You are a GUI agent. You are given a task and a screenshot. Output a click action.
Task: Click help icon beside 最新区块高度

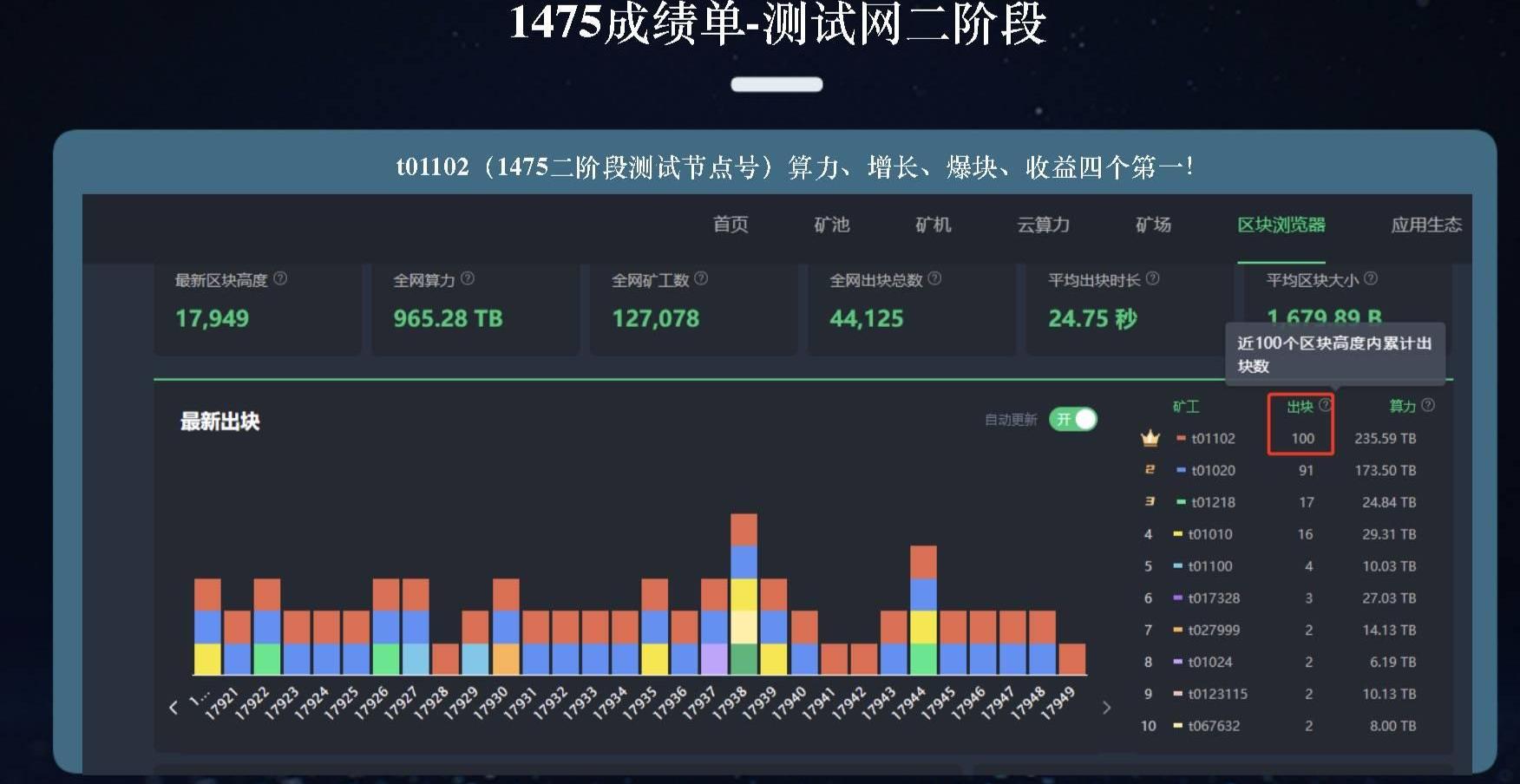(280, 278)
